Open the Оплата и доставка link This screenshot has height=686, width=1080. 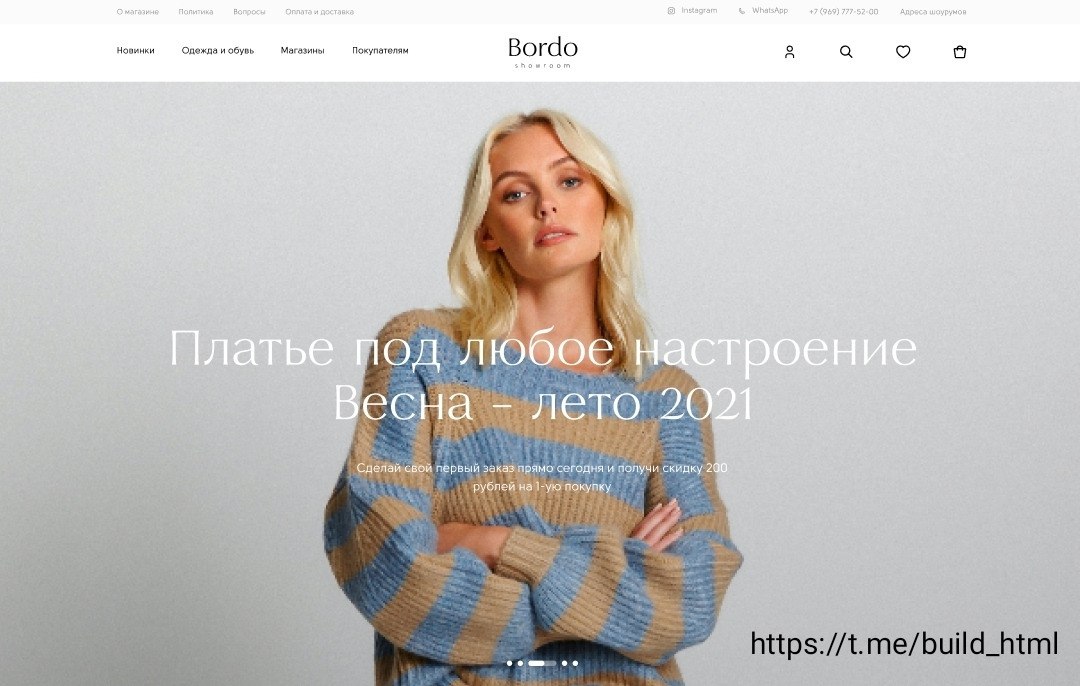pos(320,12)
